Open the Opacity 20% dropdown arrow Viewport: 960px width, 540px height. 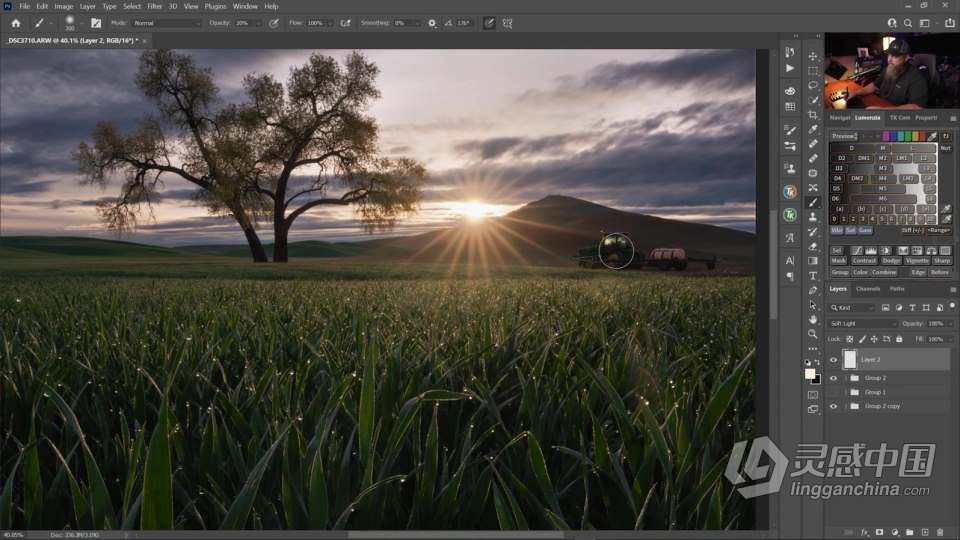point(258,23)
